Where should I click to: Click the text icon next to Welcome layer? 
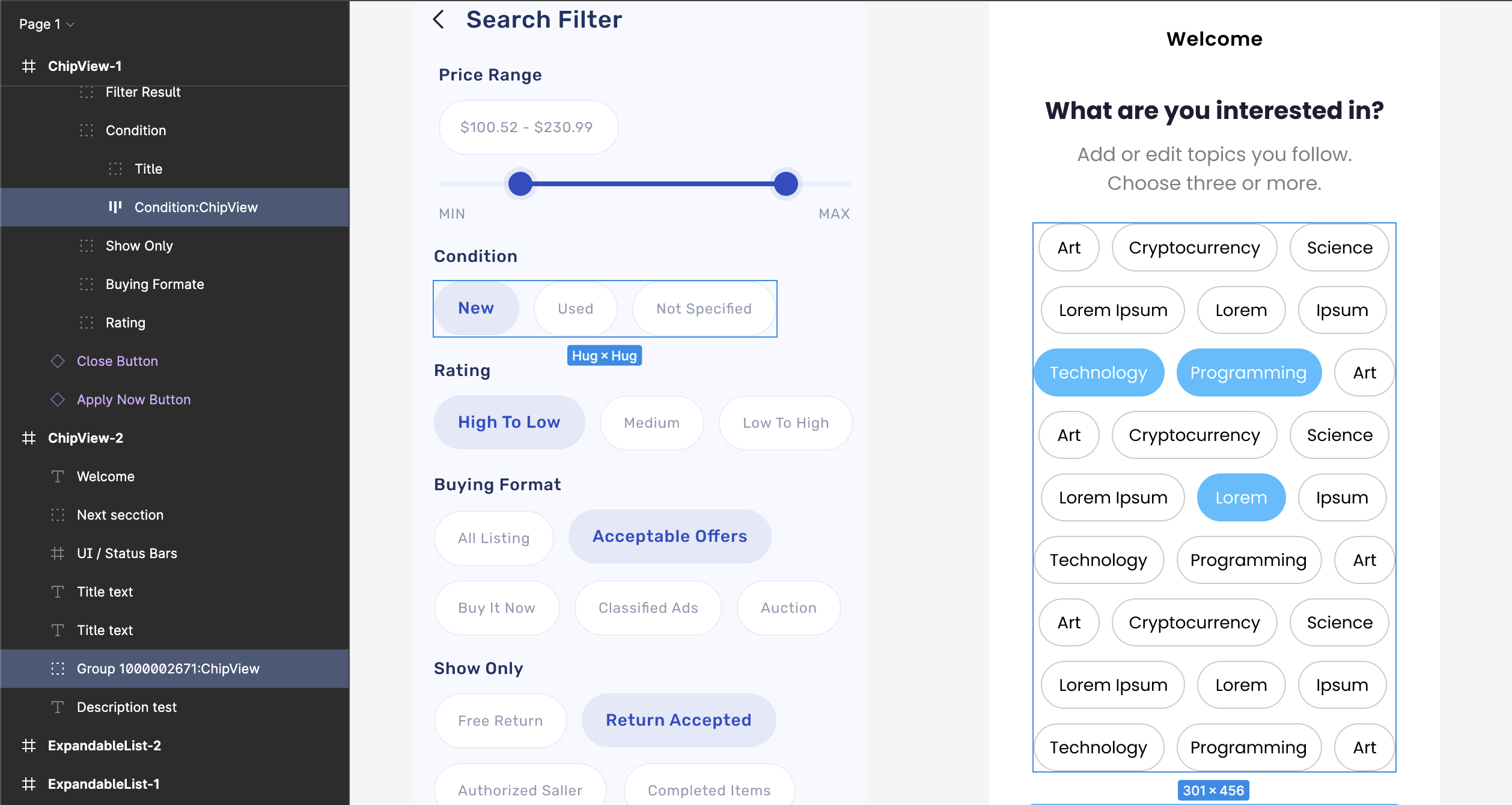(58, 476)
